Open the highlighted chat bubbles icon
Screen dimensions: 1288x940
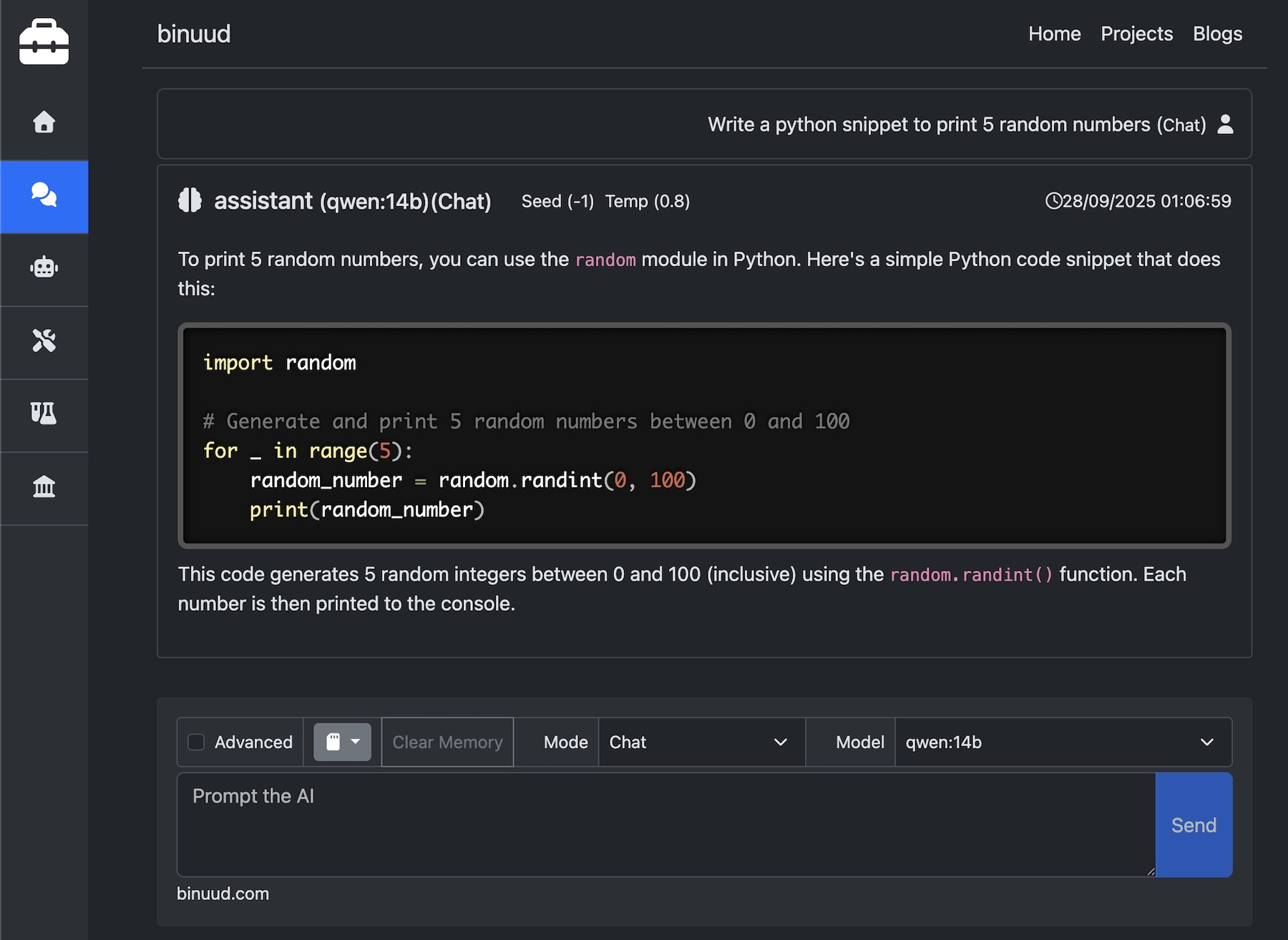click(x=44, y=197)
